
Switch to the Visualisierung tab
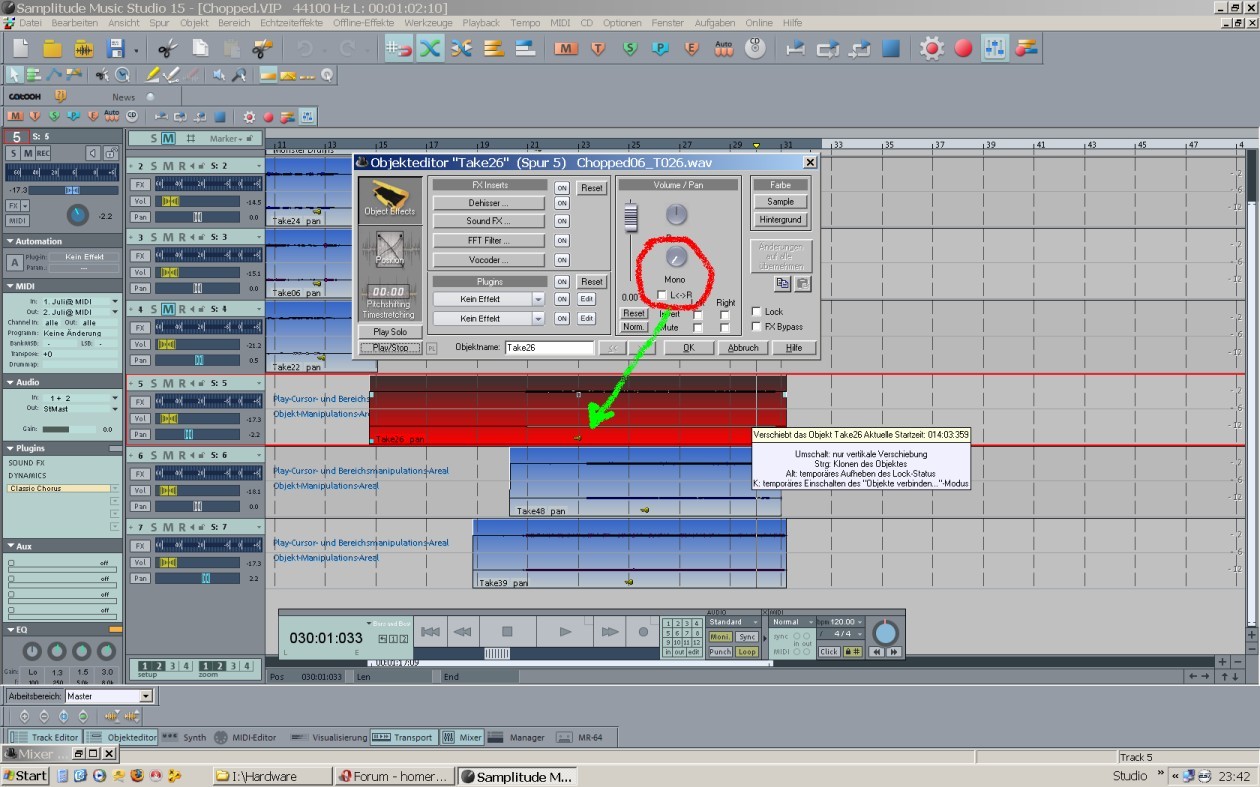[328, 737]
